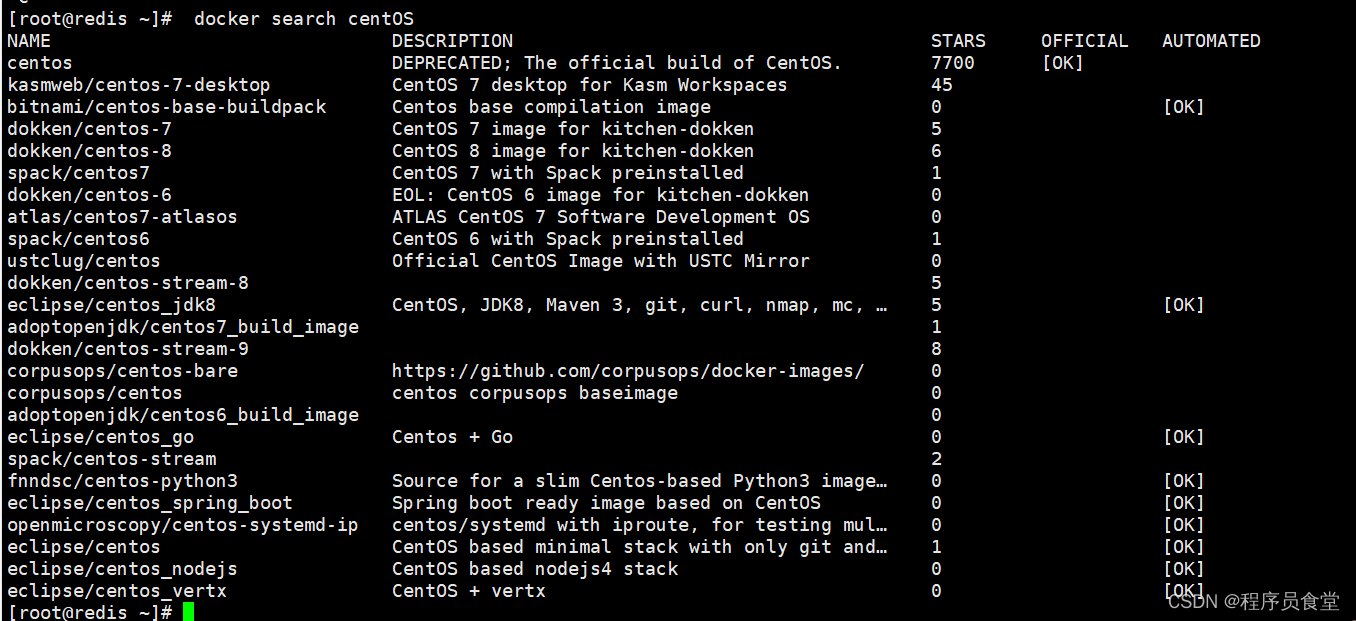
Task: Select 'spack/centos7' image name
Action: point(79,173)
